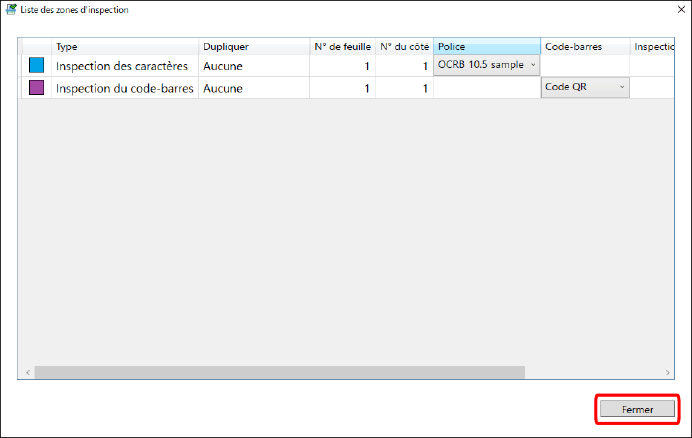Click the N° de feuille column header
The image size is (692, 438).
tap(342, 47)
